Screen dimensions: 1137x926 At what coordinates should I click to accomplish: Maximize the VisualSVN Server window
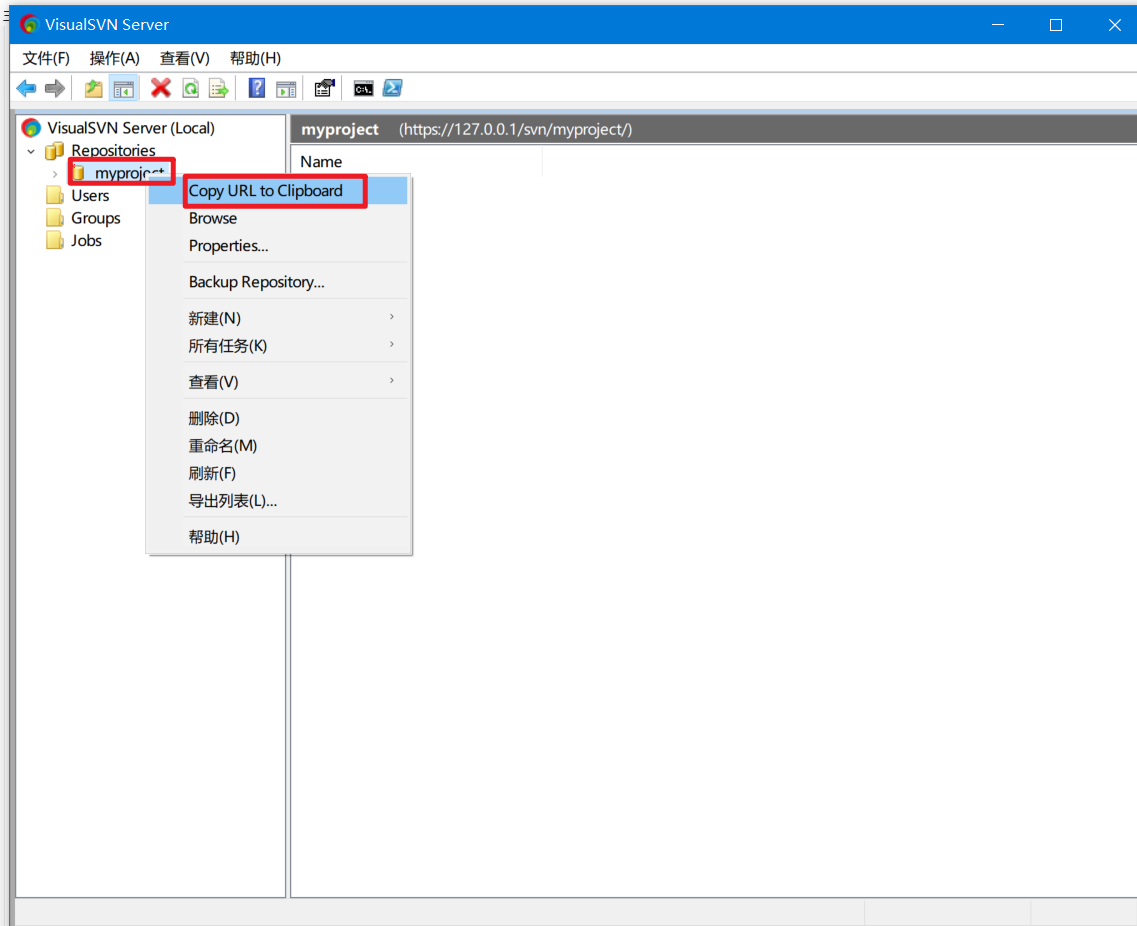pyautogui.click(x=1056, y=25)
